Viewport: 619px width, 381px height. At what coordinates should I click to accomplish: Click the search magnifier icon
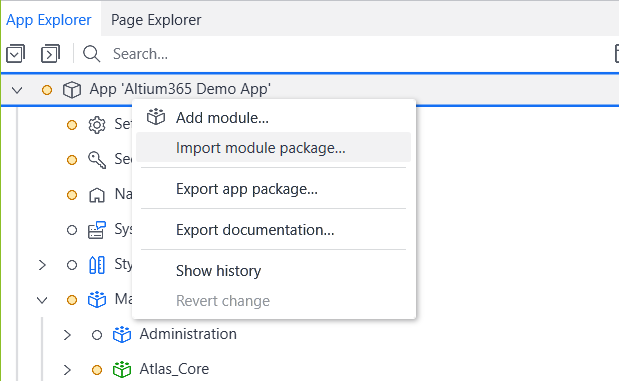[x=92, y=54]
